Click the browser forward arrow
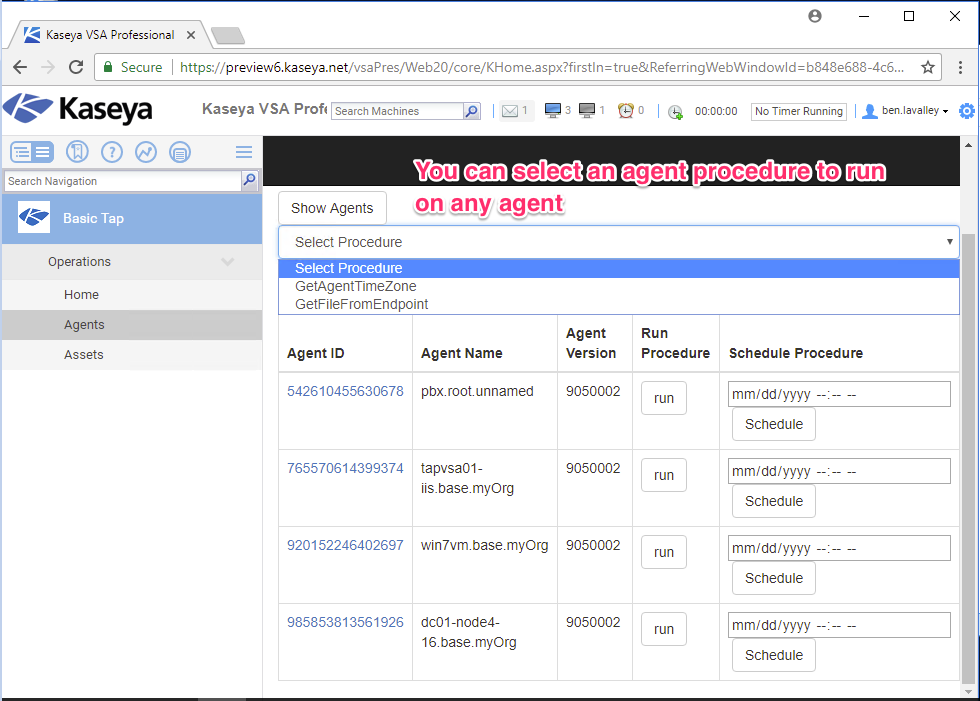This screenshot has width=980, height=701. tap(48, 67)
